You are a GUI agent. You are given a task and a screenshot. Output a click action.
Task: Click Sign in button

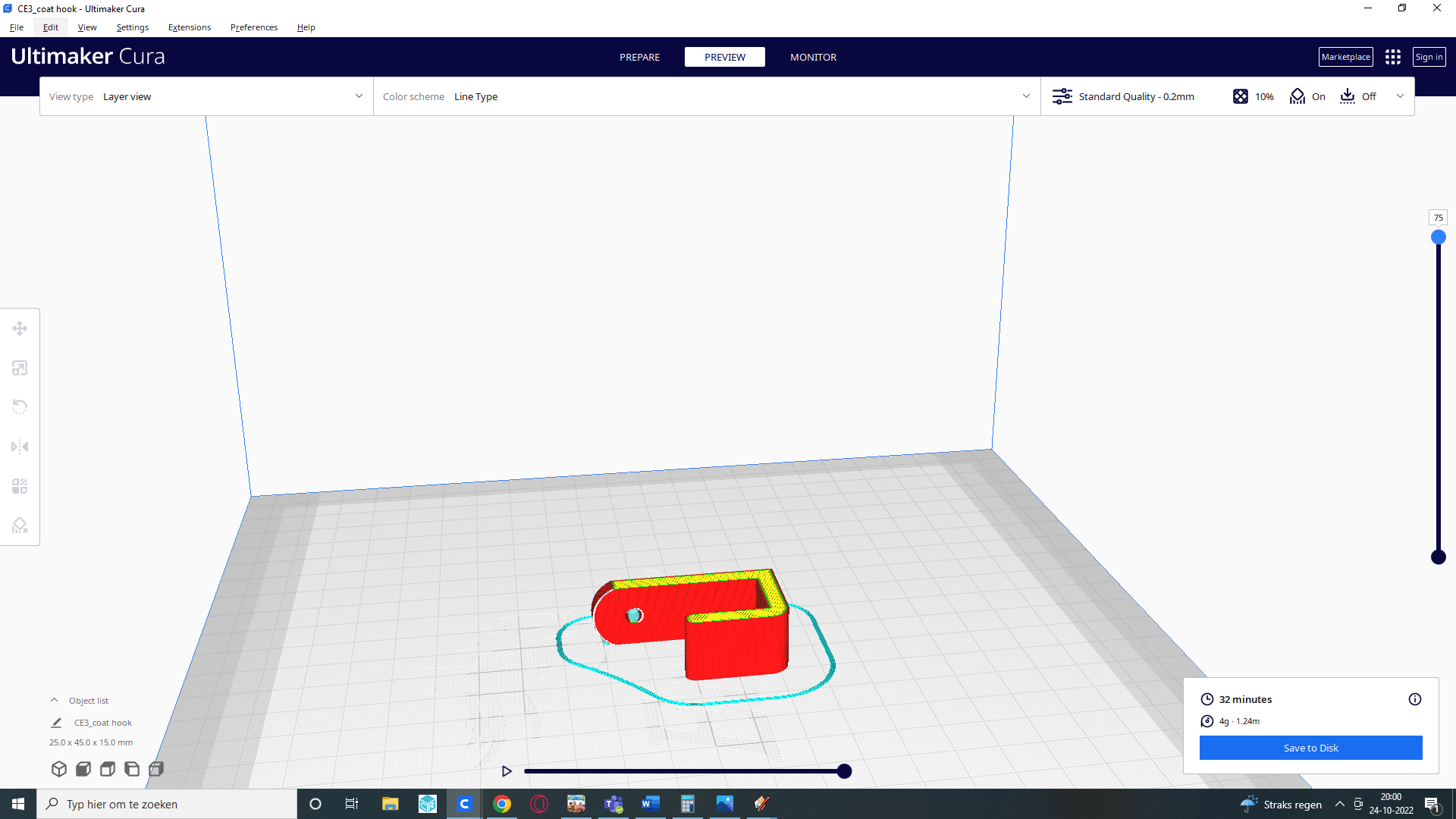pos(1428,57)
